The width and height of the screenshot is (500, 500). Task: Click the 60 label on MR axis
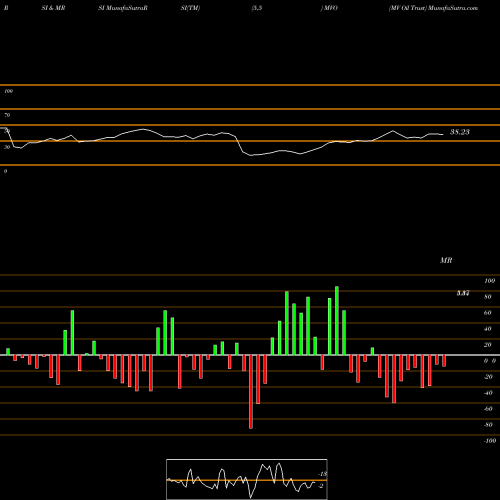[x=488, y=313]
